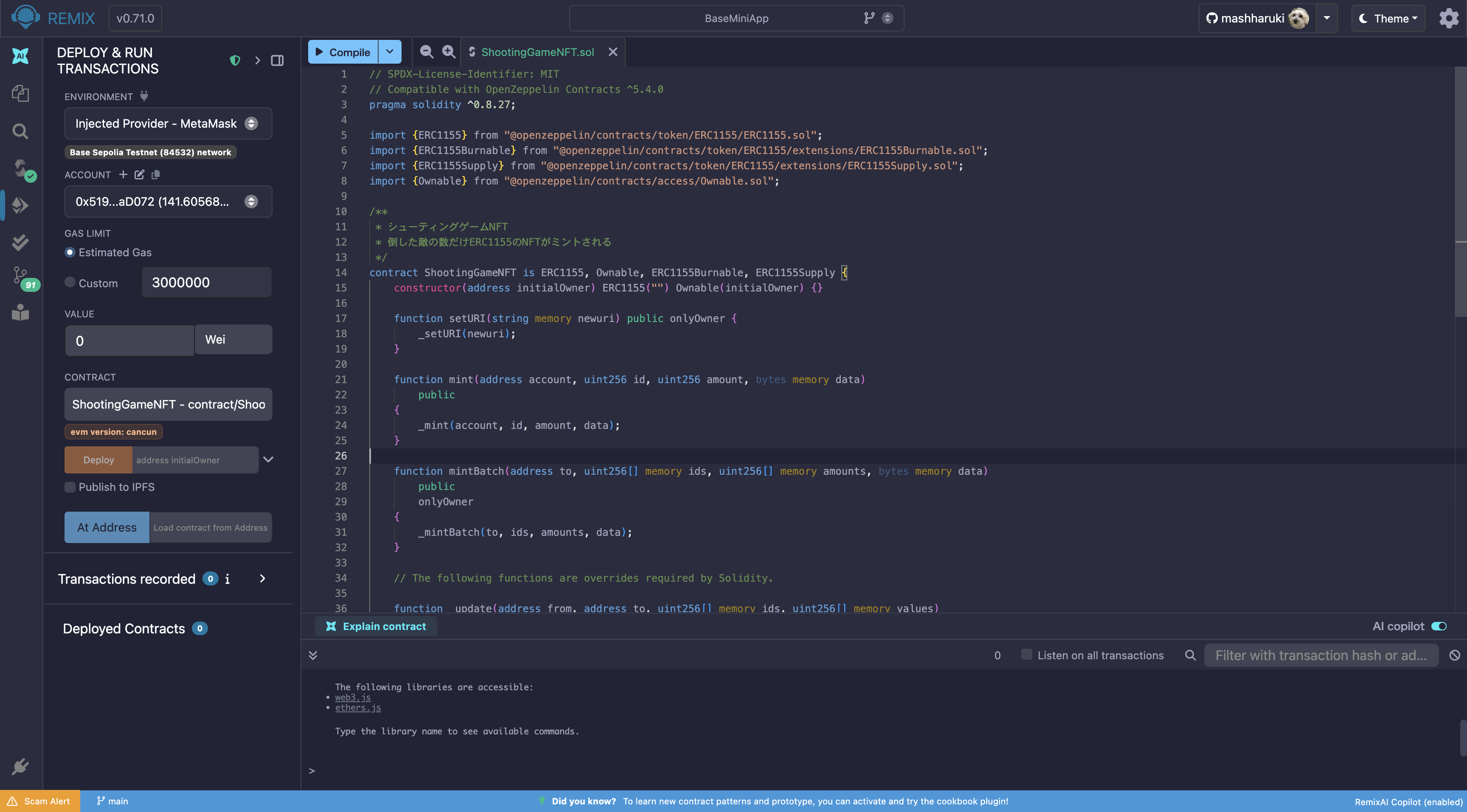Expand the Deploy constructor parameters chevron
This screenshot has width=1467, height=812.
pos(268,459)
